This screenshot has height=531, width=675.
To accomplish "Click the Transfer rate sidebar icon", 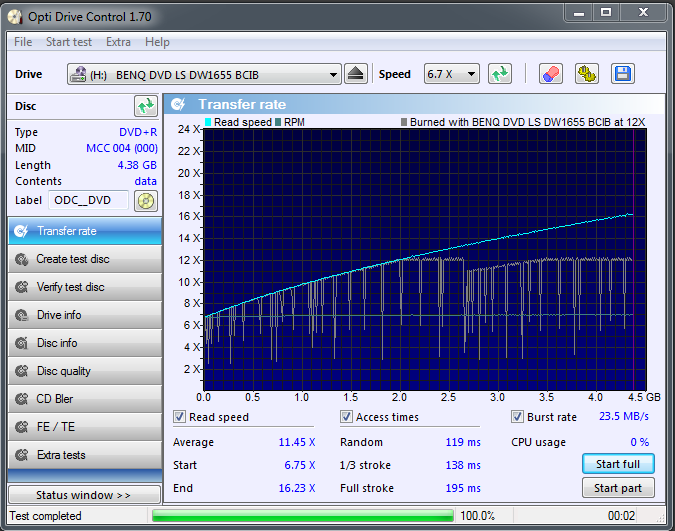I will point(21,231).
